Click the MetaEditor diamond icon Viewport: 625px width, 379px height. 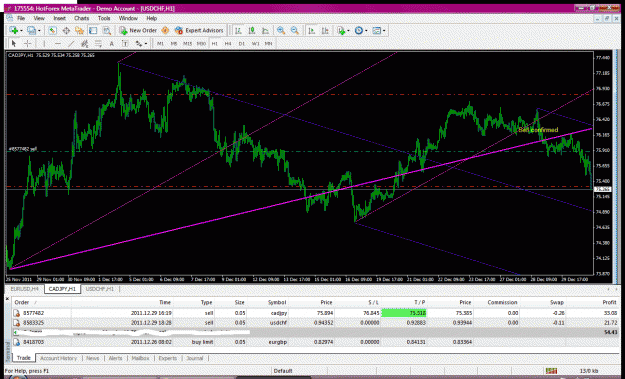pyautogui.click(x=165, y=30)
